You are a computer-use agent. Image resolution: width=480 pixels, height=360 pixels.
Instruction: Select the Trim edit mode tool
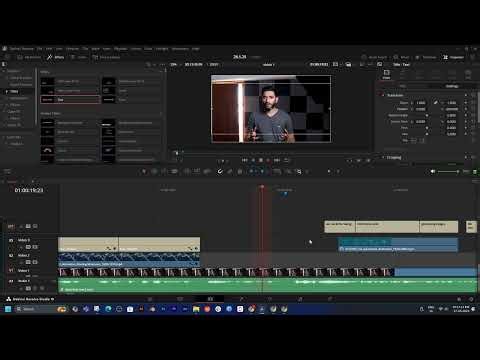pyautogui.click(x=154, y=171)
